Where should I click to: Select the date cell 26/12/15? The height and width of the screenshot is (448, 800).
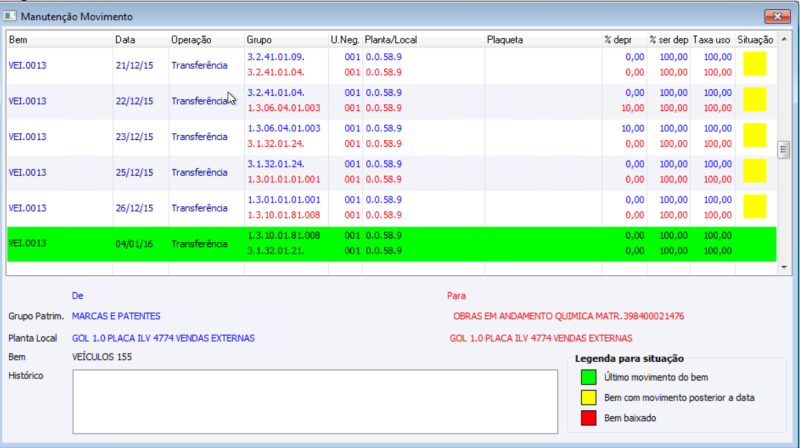(x=134, y=208)
